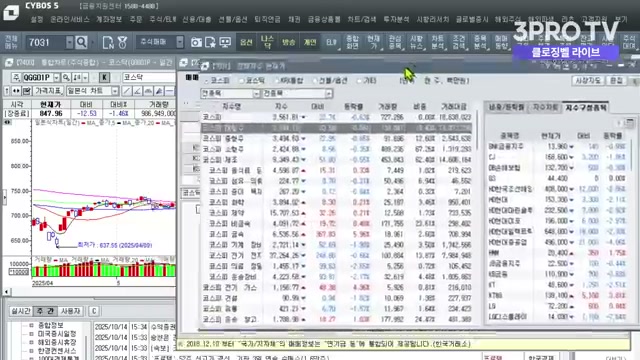This screenshot has width=640, height=360.
Task: Expand the 종합정보 tree node
Action: point(31,325)
